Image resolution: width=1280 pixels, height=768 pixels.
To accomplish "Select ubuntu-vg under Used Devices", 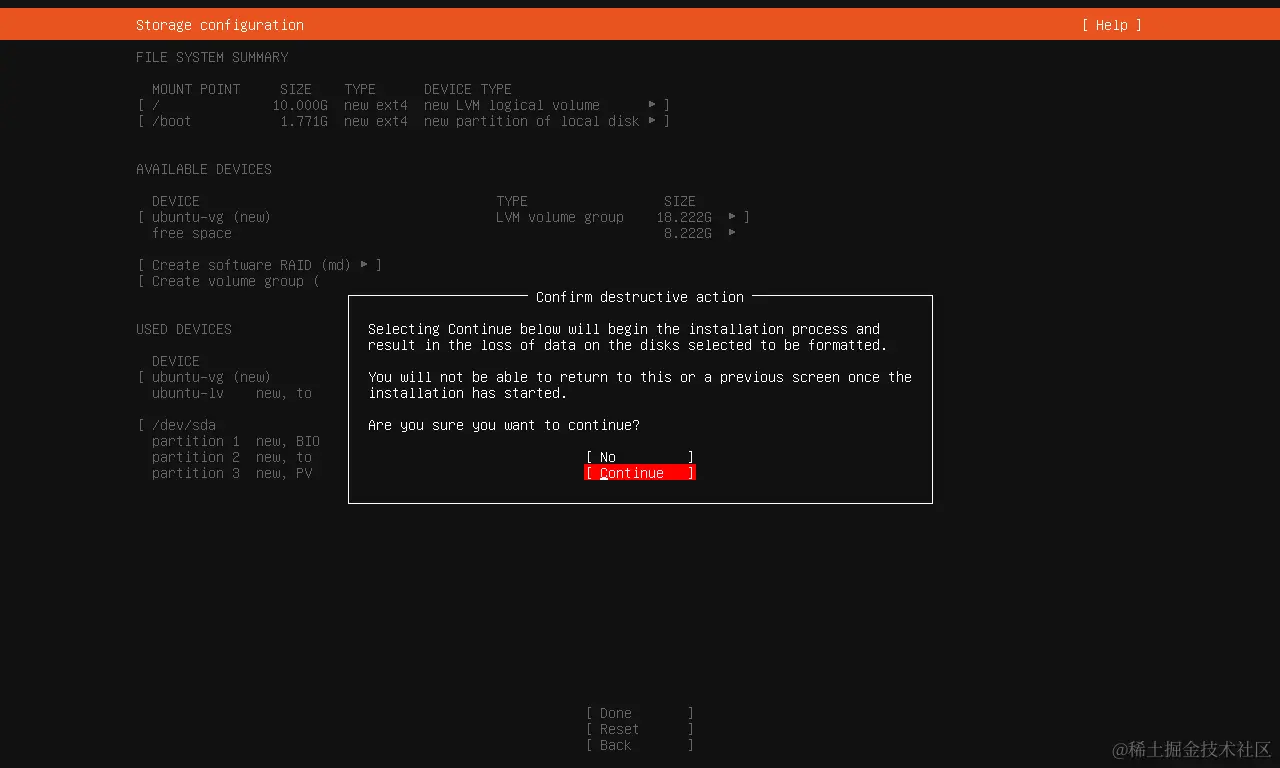I will pyautogui.click(x=205, y=376).
